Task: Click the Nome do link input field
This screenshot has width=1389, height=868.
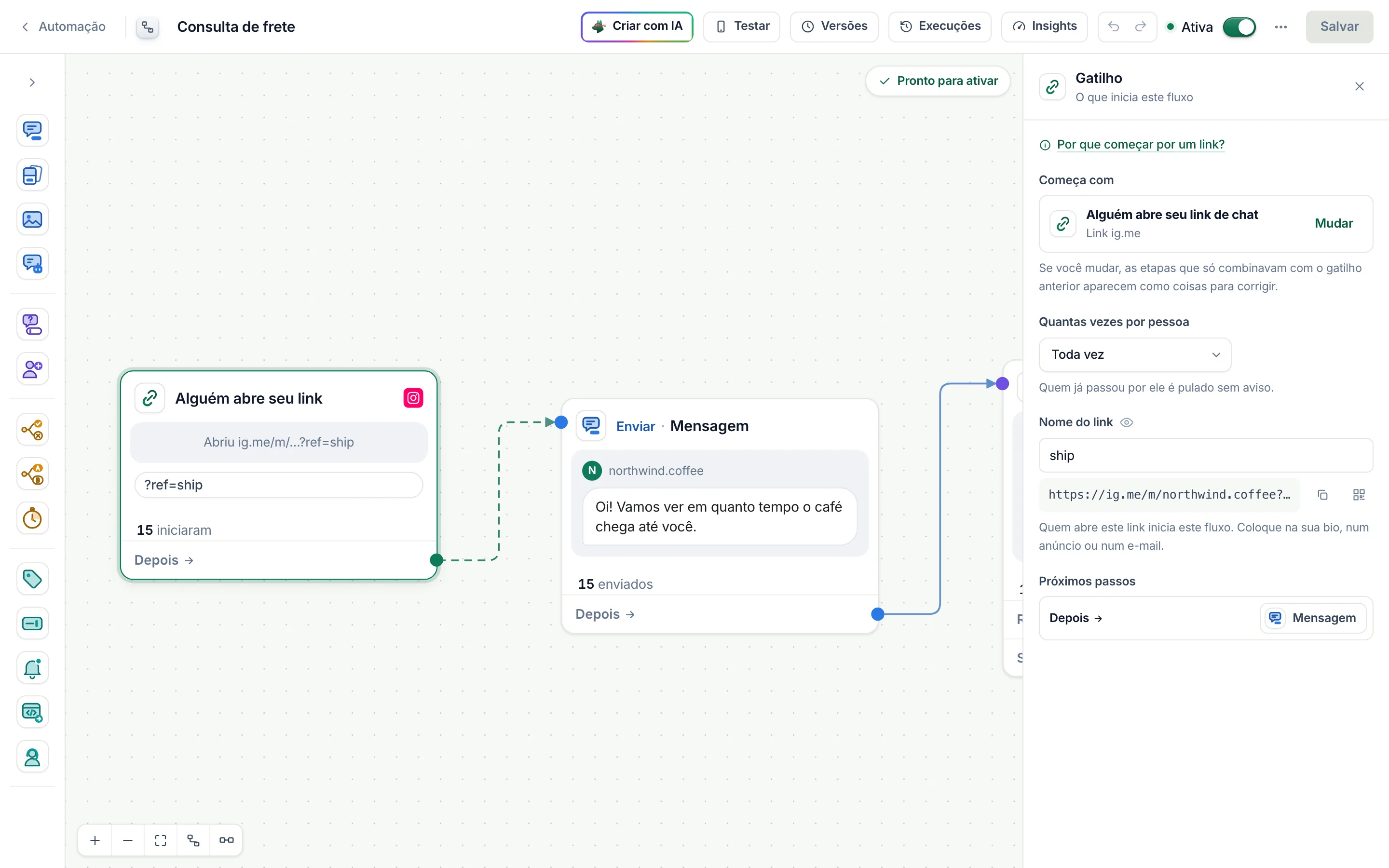Action: point(1205,455)
